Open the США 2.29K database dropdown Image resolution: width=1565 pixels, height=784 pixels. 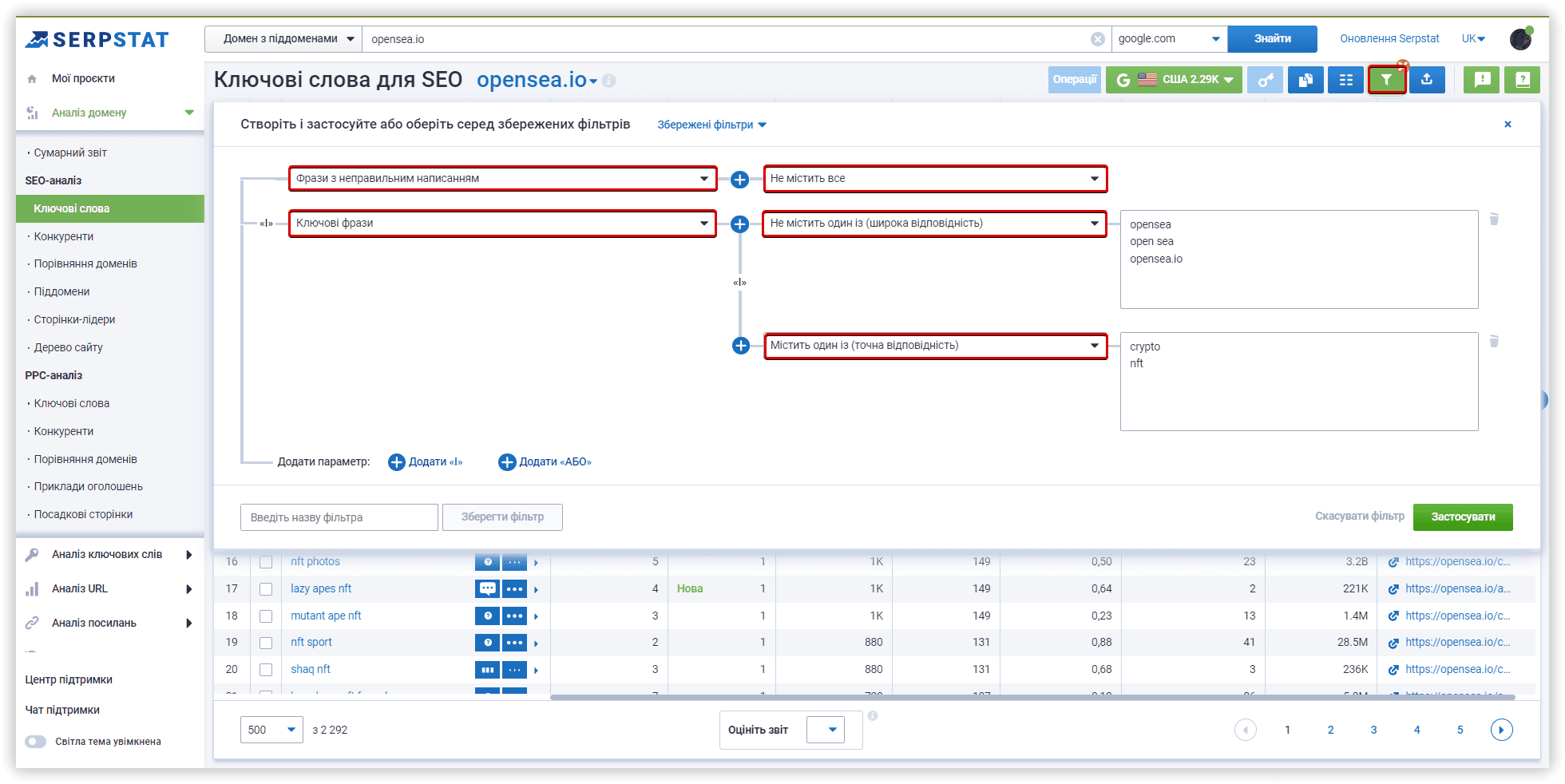click(x=1174, y=80)
